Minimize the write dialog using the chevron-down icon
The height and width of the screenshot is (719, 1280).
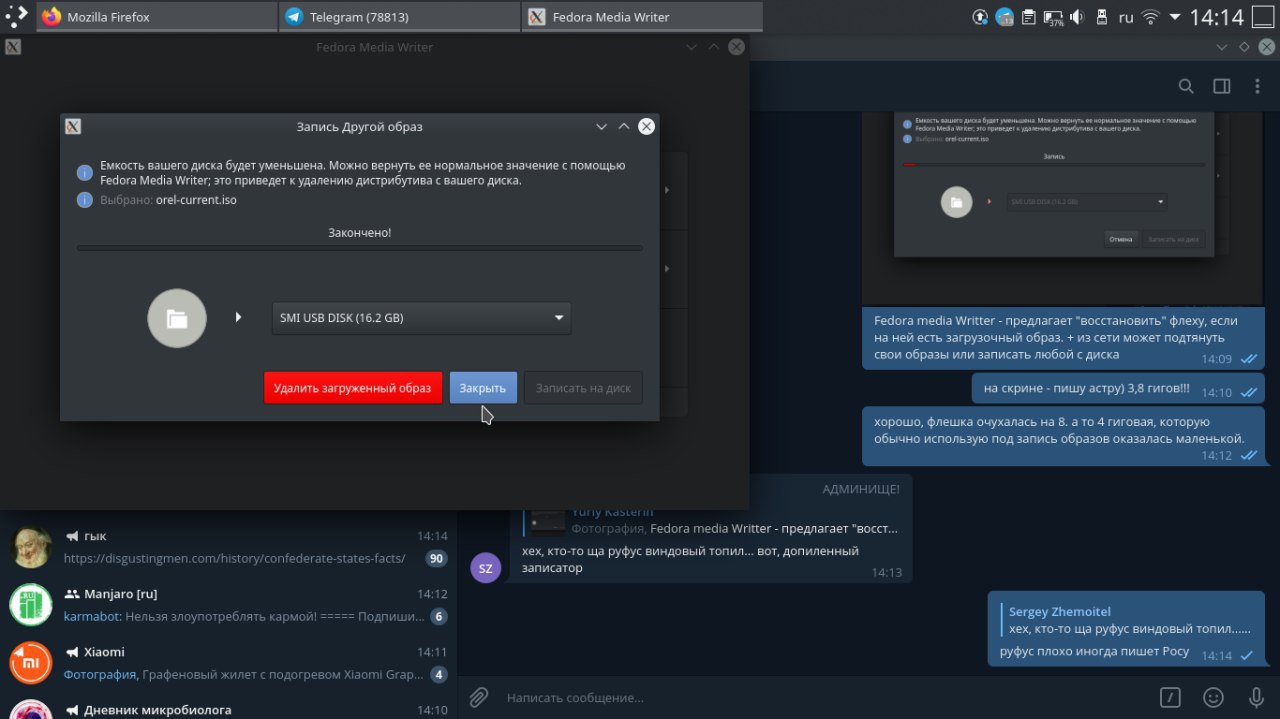[x=601, y=126]
